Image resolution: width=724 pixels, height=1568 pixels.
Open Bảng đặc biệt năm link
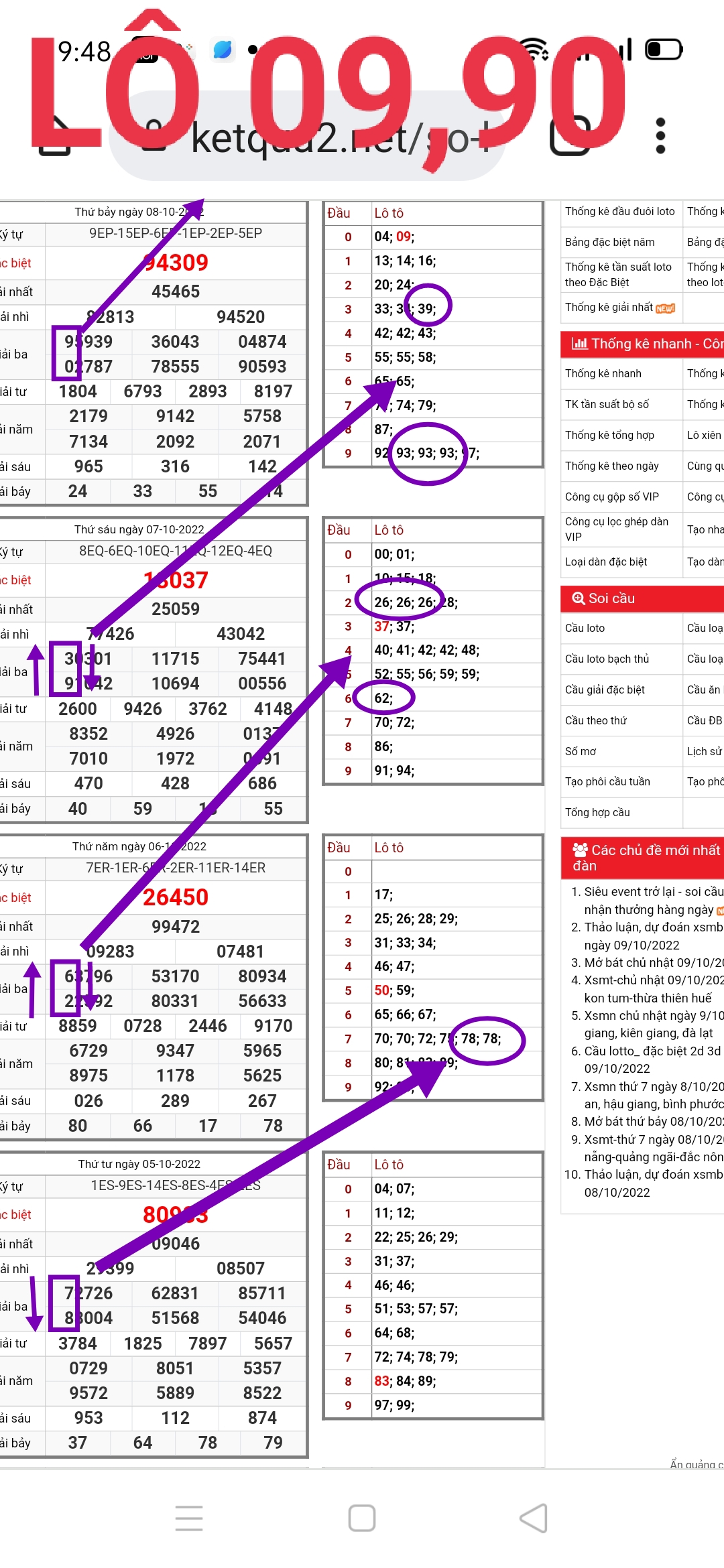[x=609, y=243]
